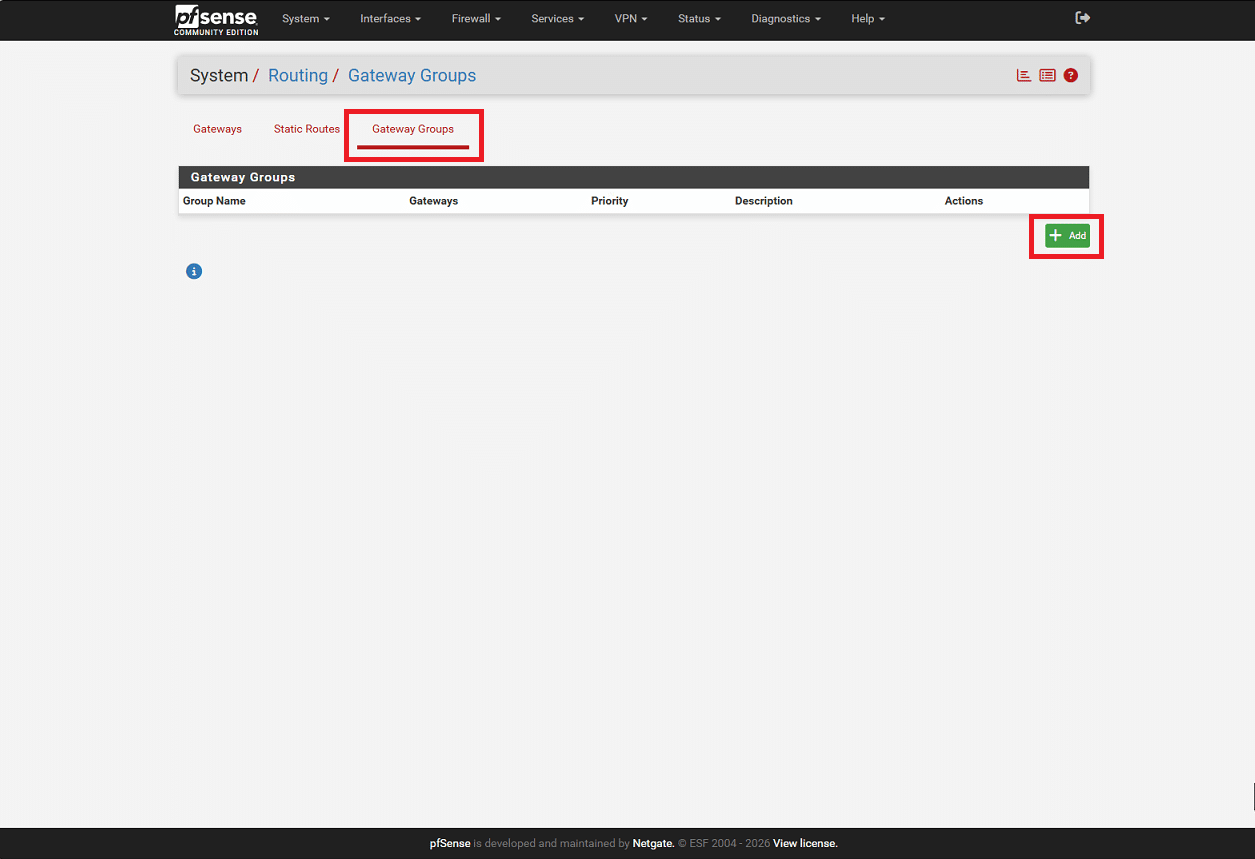Open the Help dropdown menu
The width and height of the screenshot is (1255, 859).
click(867, 19)
